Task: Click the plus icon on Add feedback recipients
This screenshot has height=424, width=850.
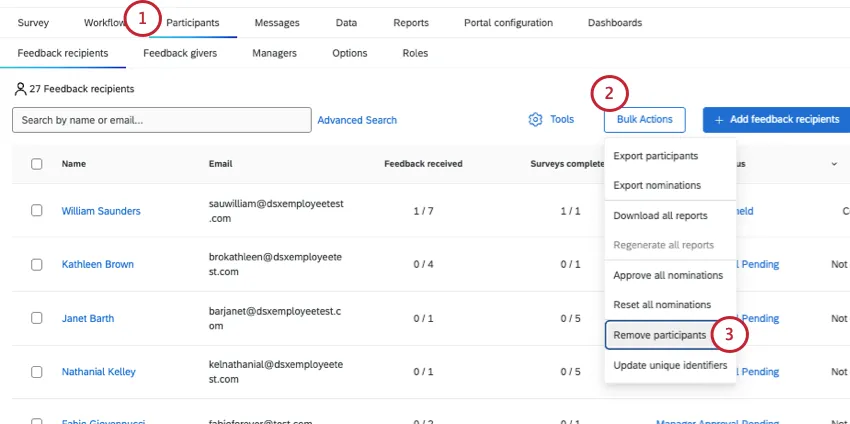Action: point(719,120)
